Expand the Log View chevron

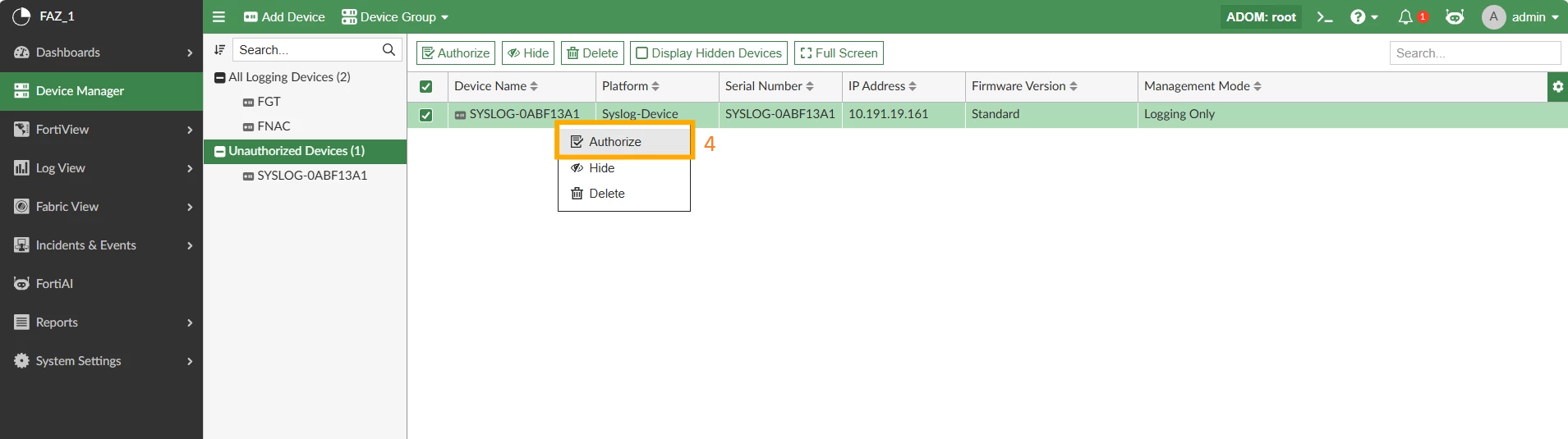point(190,168)
